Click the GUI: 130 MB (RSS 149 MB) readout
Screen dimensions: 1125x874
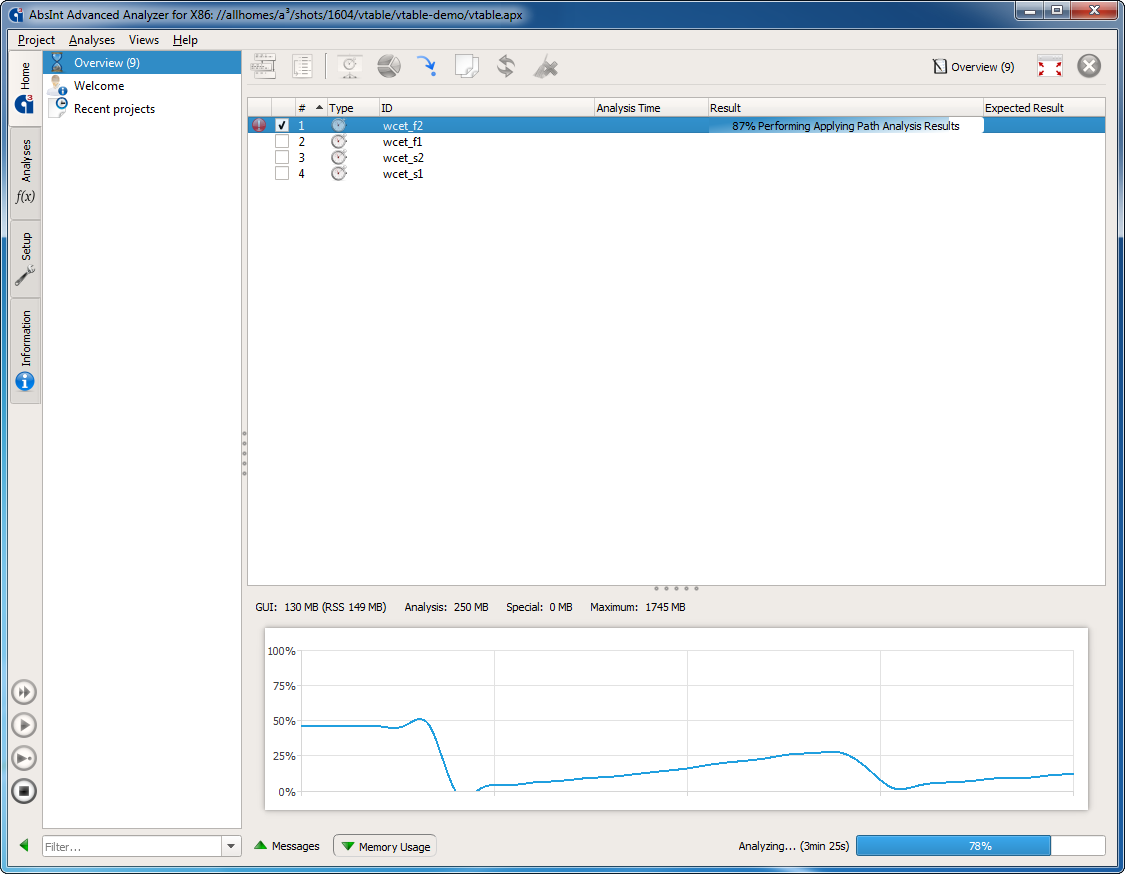click(x=321, y=607)
